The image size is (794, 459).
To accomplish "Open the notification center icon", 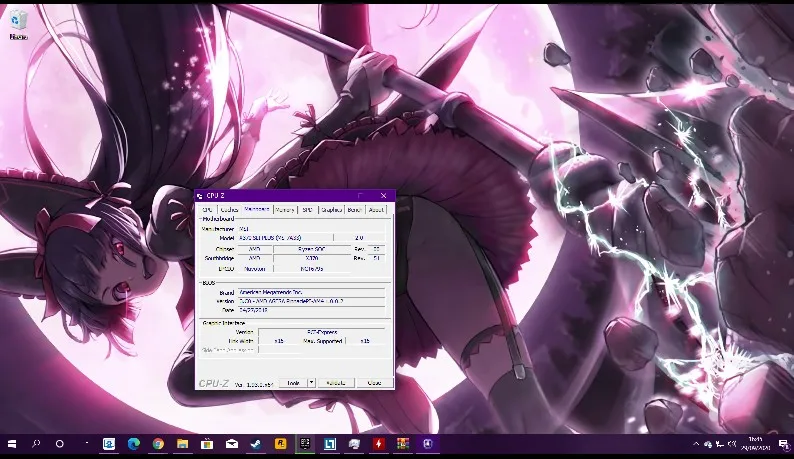I will point(783,443).
